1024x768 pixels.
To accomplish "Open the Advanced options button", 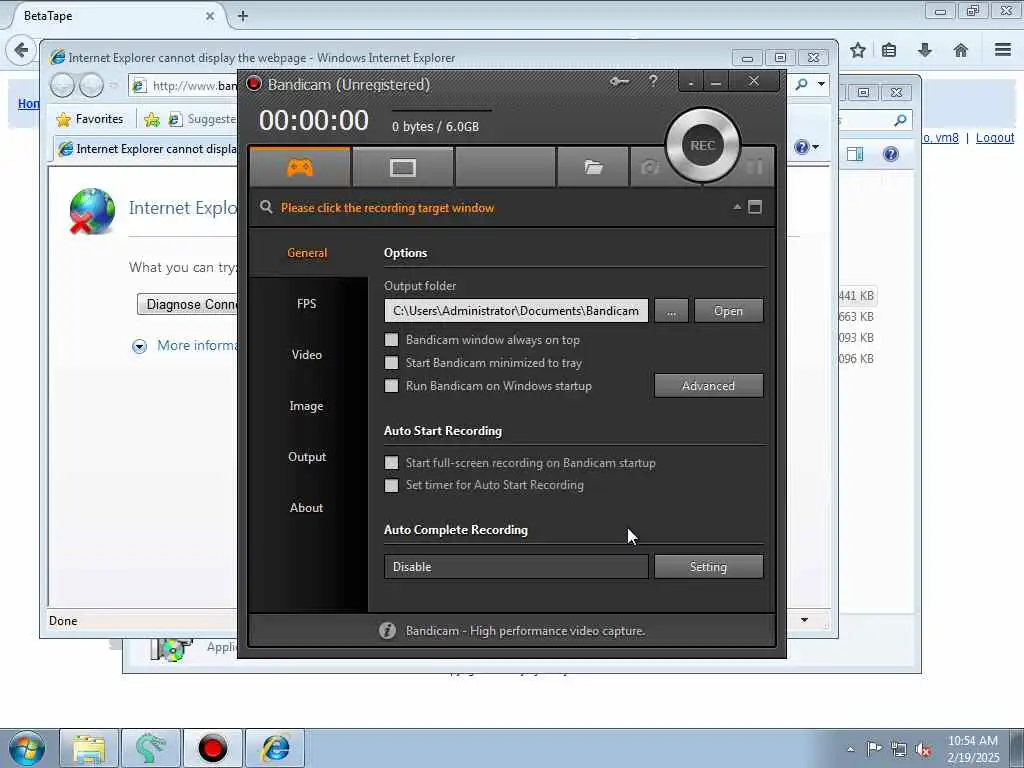I will pyautogui.click(x=709, y=385).
